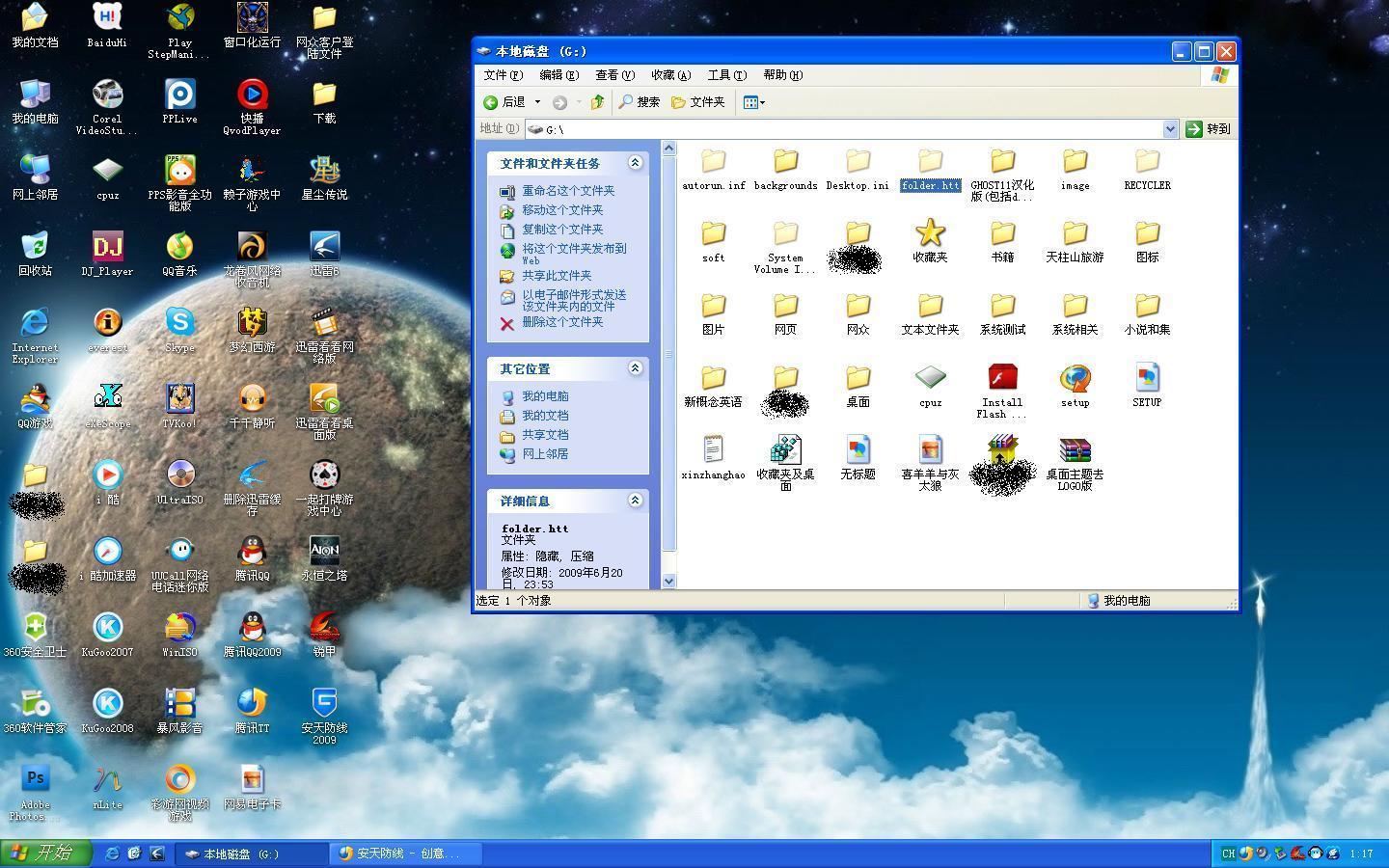Select the PPLive desktop shortcut
The height and width of the screenshot is (868, 1389).
point(179,101)
